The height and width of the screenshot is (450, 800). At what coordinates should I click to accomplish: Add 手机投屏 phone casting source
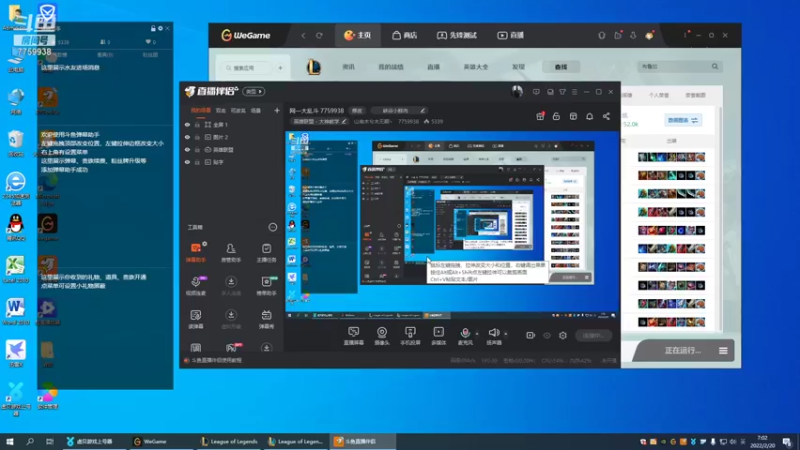[410, 336]
